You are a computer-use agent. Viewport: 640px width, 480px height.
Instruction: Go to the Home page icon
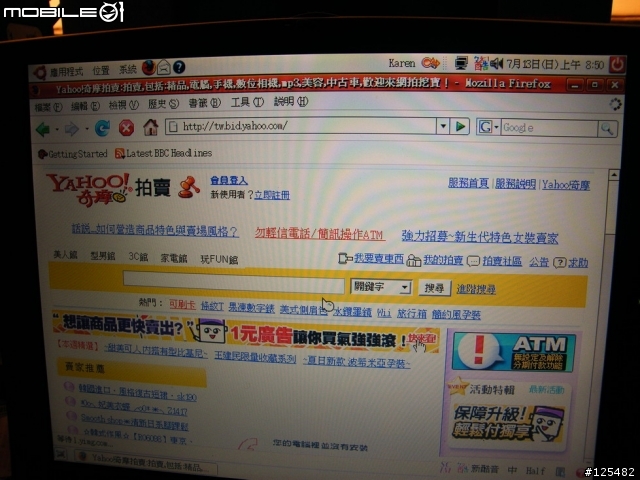(x=151, y=127)
